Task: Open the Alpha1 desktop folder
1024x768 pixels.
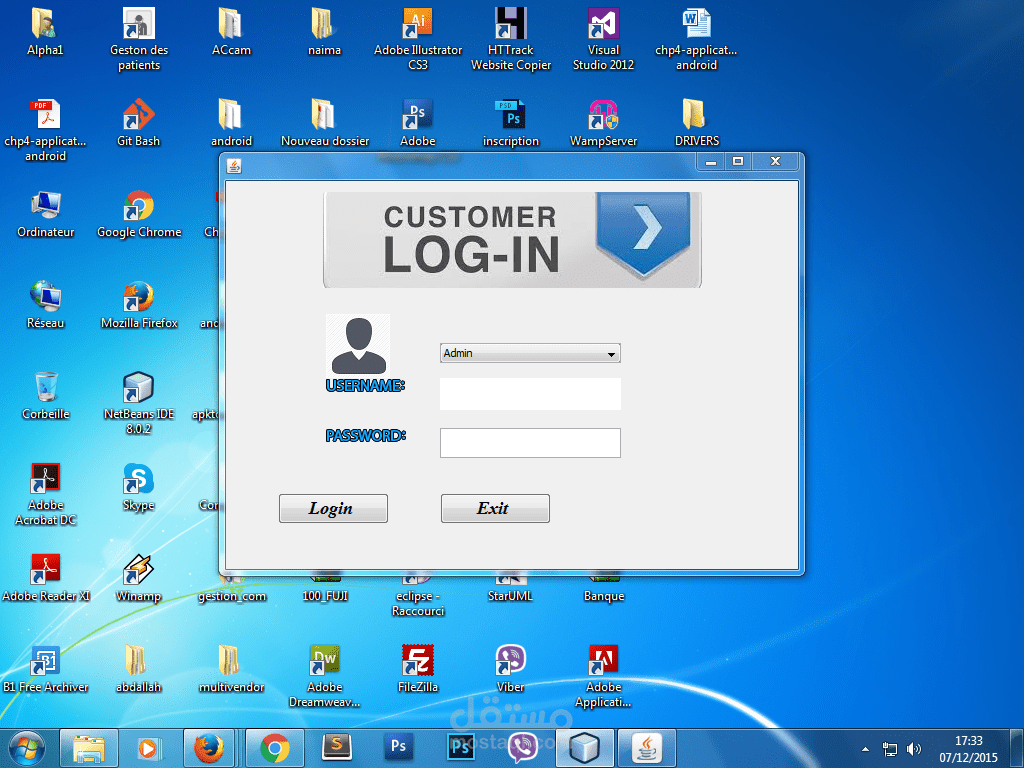Action: pyautogui.click(x=45, y=31)
